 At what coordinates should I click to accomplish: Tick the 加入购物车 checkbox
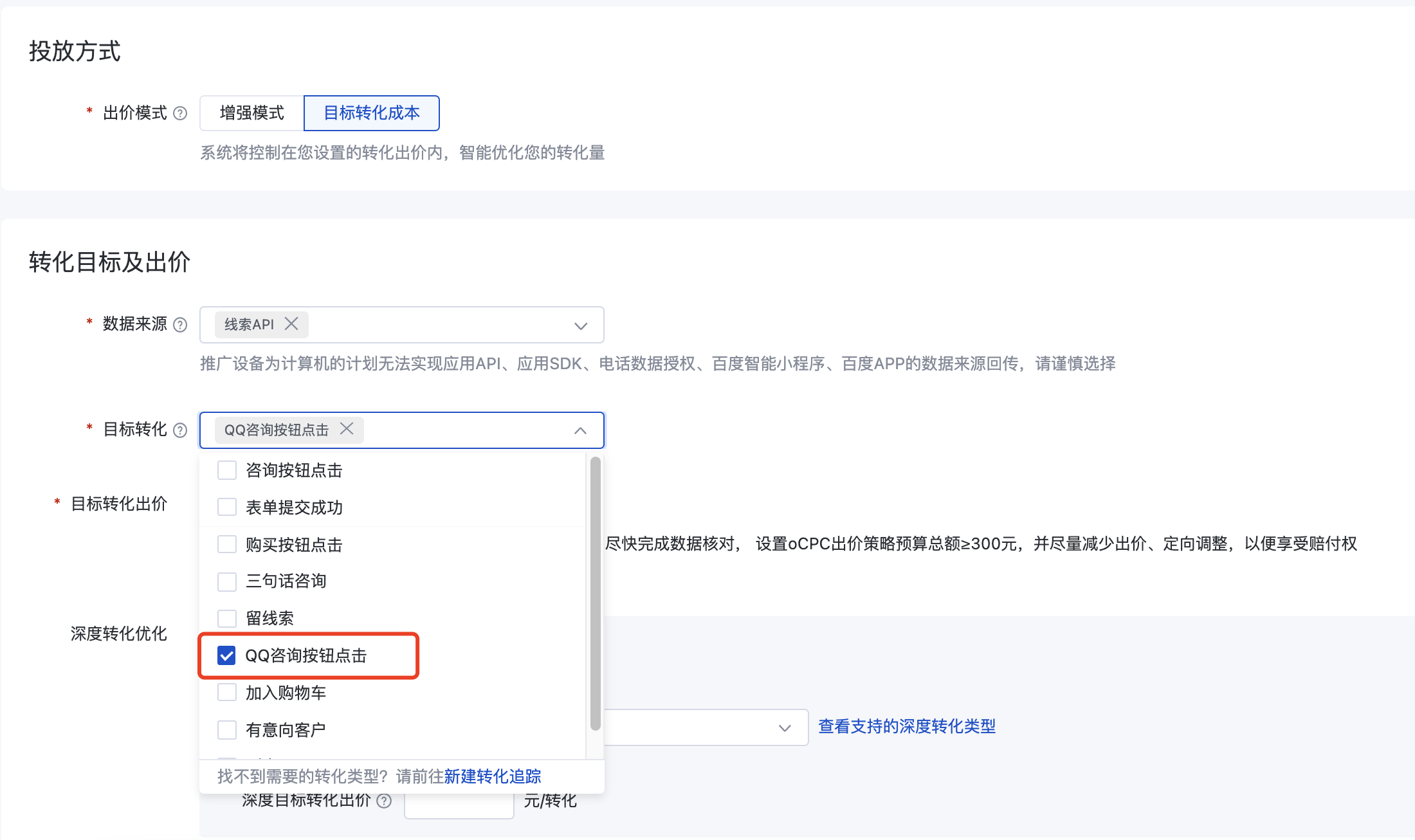click(x=227, y=693)
